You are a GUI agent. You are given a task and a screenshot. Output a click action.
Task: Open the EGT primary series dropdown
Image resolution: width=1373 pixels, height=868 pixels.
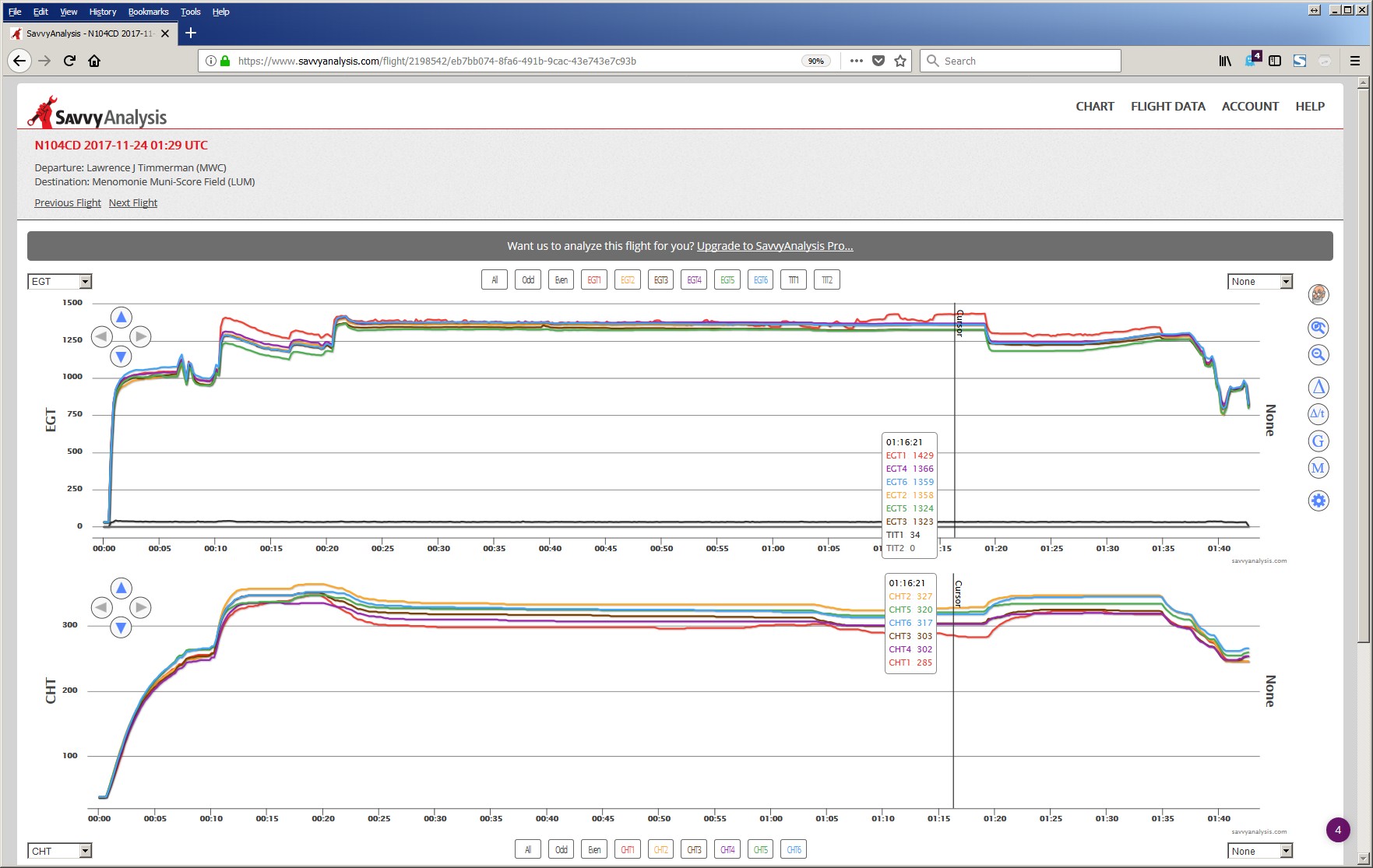click(60, 282)
